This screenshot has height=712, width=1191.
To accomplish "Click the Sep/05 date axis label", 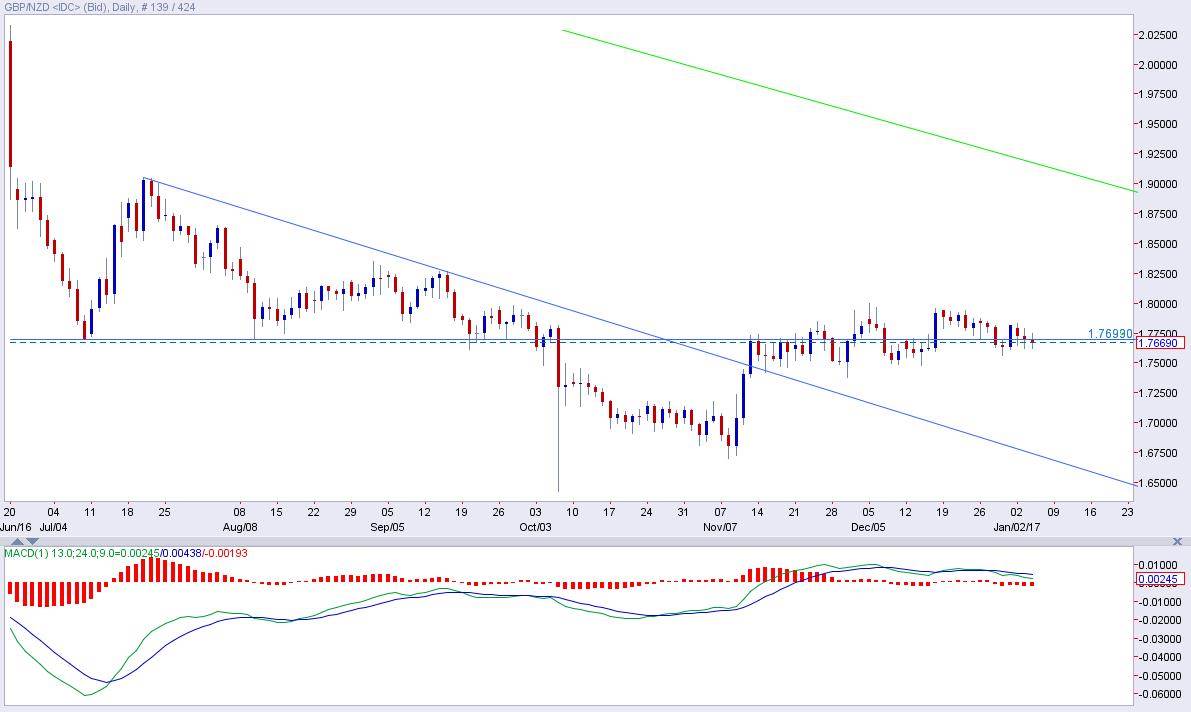I will point(387,527).
